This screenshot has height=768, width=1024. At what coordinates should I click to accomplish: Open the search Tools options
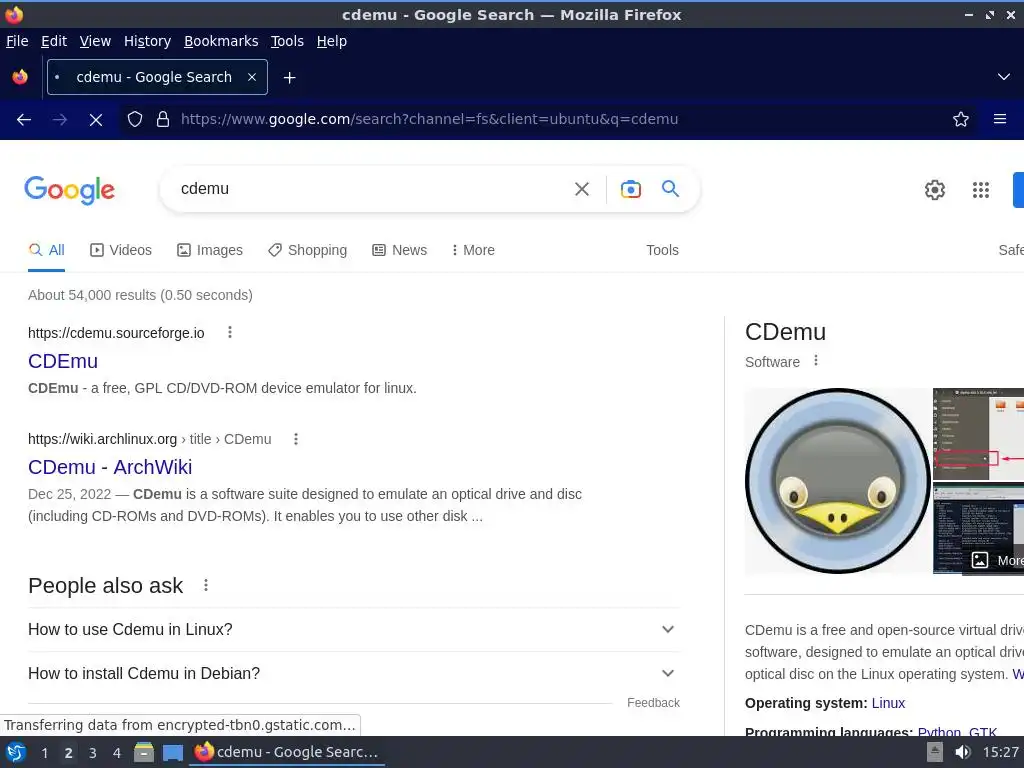point(662,250)
